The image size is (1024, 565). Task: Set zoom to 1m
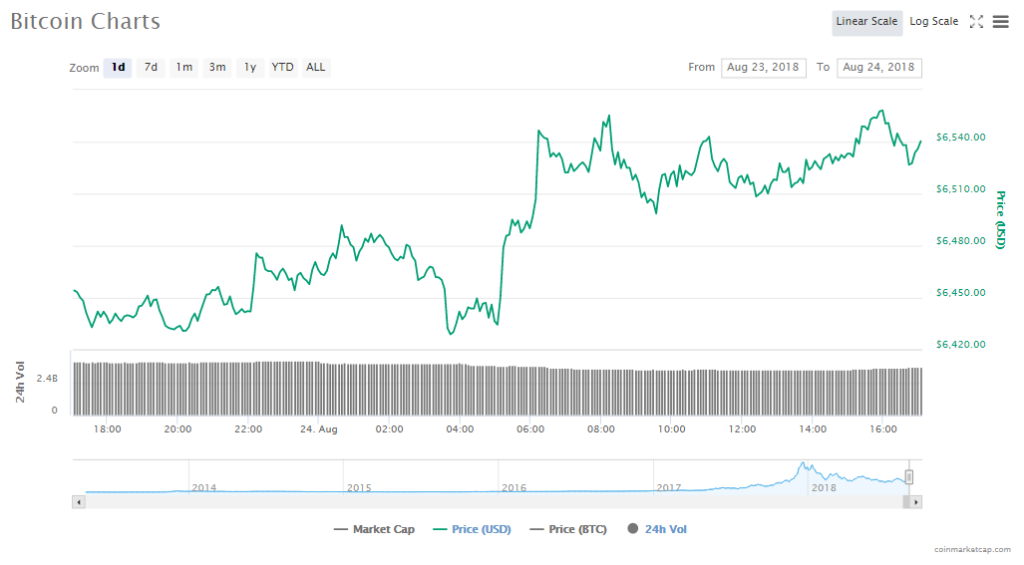coord(184,68)
